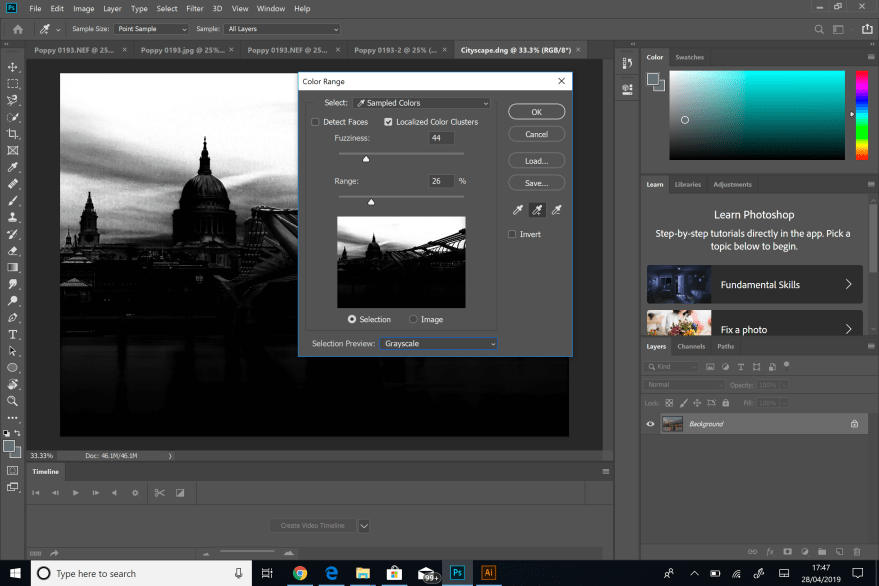Open the Selection Preview dropdown
The height and width of the screenshot is (586, 879).
click(x=438, y=343)
